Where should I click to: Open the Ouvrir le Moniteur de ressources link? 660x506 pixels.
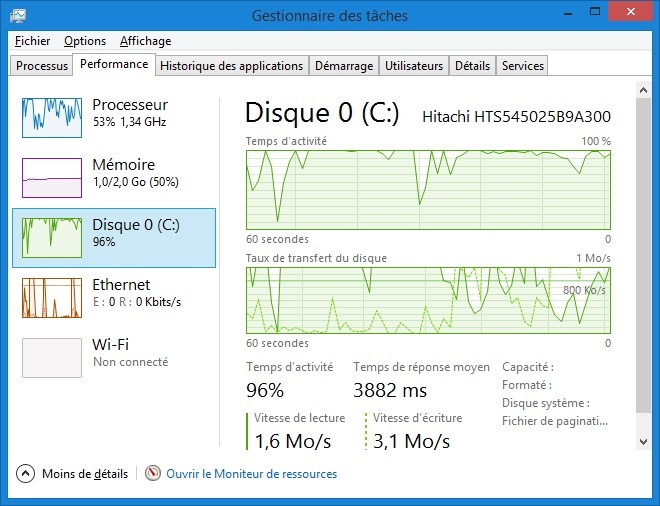251,474
